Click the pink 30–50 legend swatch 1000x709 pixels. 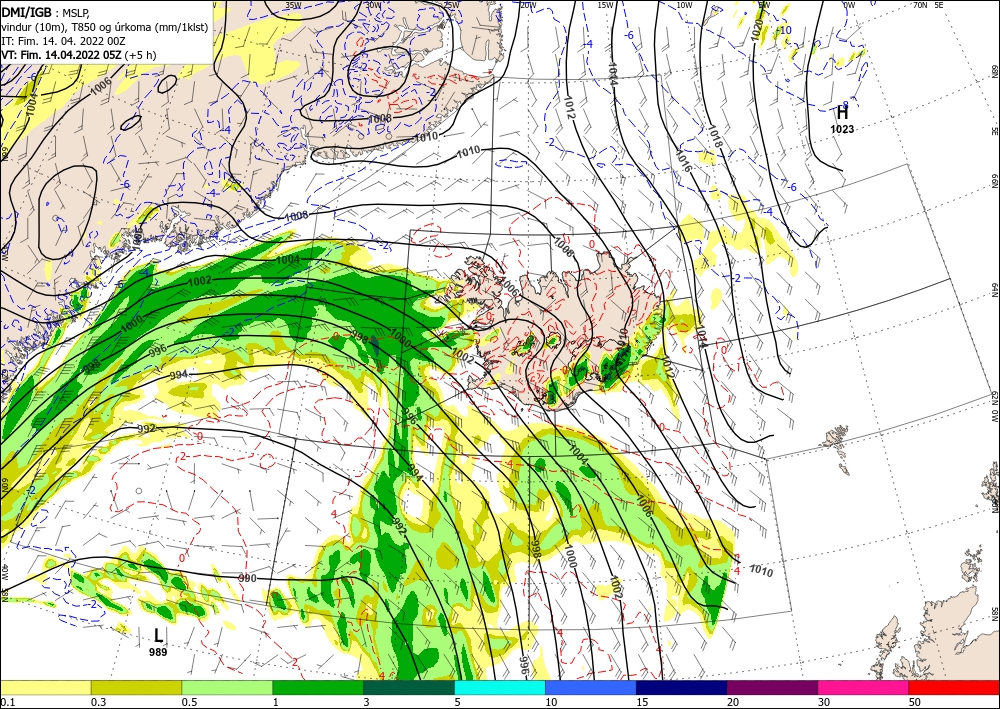point(864,688)
